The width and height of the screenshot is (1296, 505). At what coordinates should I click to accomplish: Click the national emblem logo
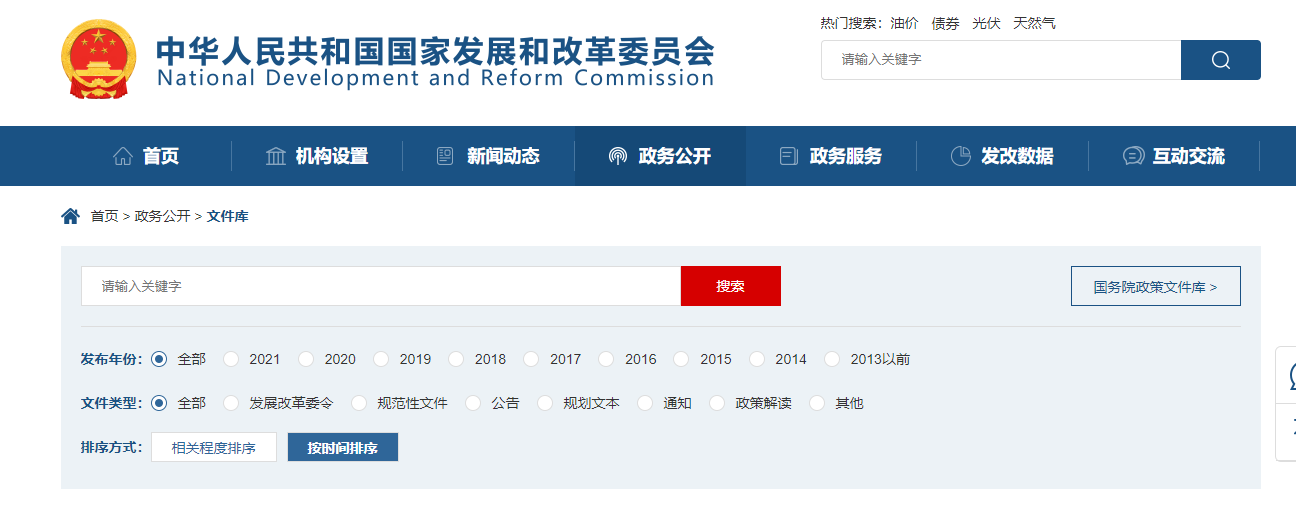click(x=98, y=59)
